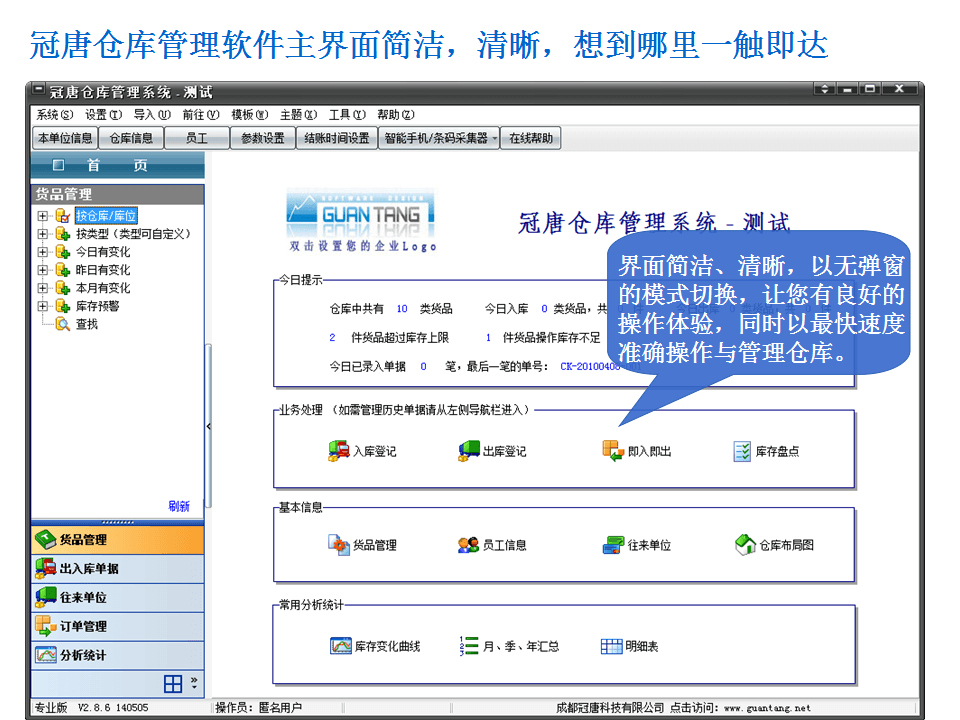Screen dimensions: 960x720
Task: Open 往来单位 icon in 基本信息
Action: click(613, 544)
